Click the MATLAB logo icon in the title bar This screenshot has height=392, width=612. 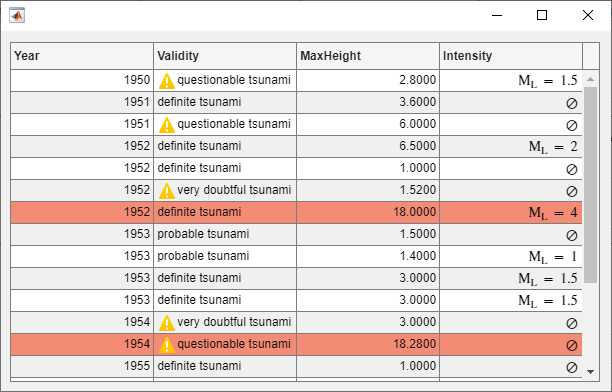[17, 16]
